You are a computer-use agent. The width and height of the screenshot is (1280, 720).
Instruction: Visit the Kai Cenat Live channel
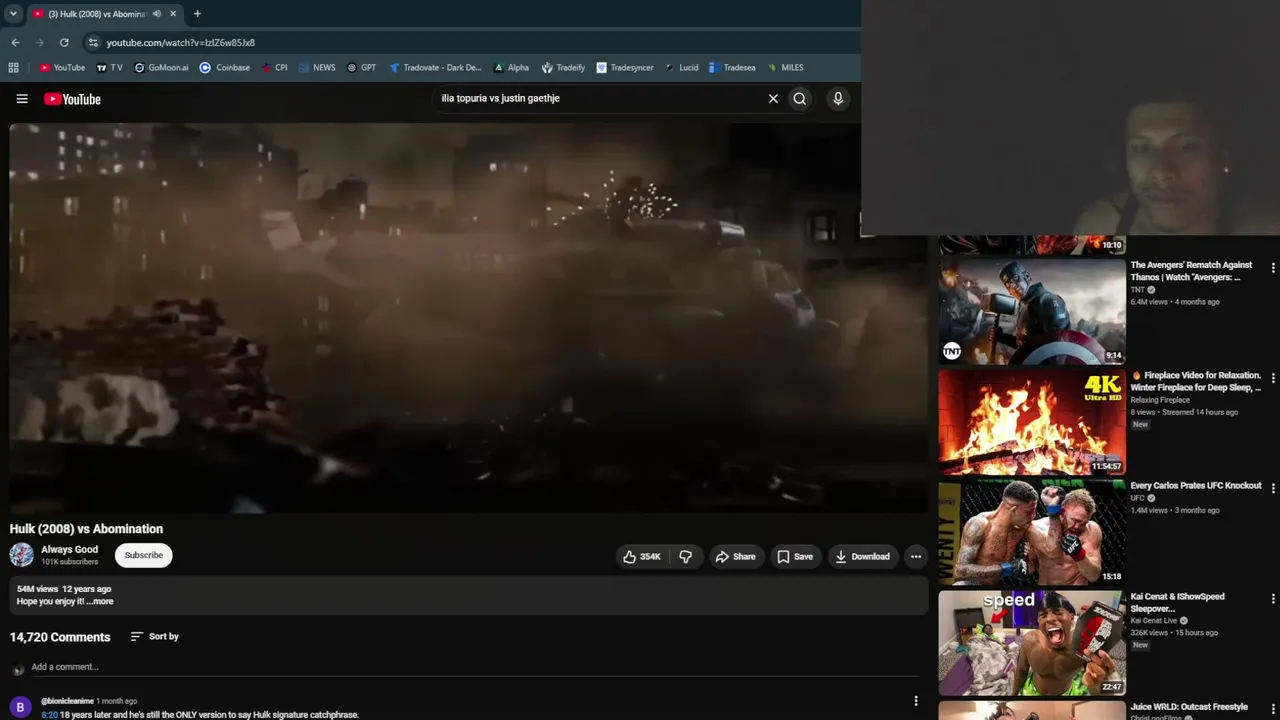tap(1154, 621)
